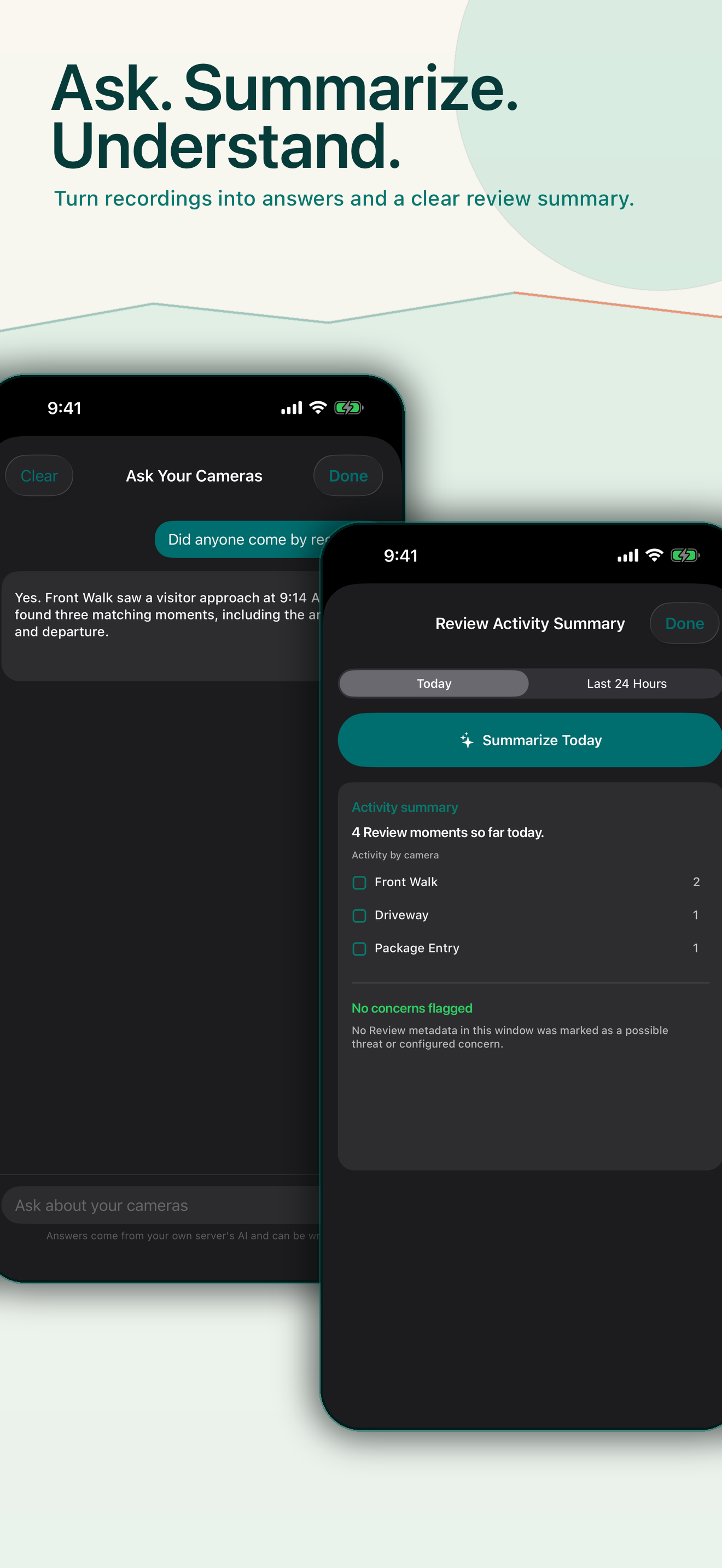
Task: Tap the 'Ask. Summarize. Understand.' headline
Action: (285, 117)
